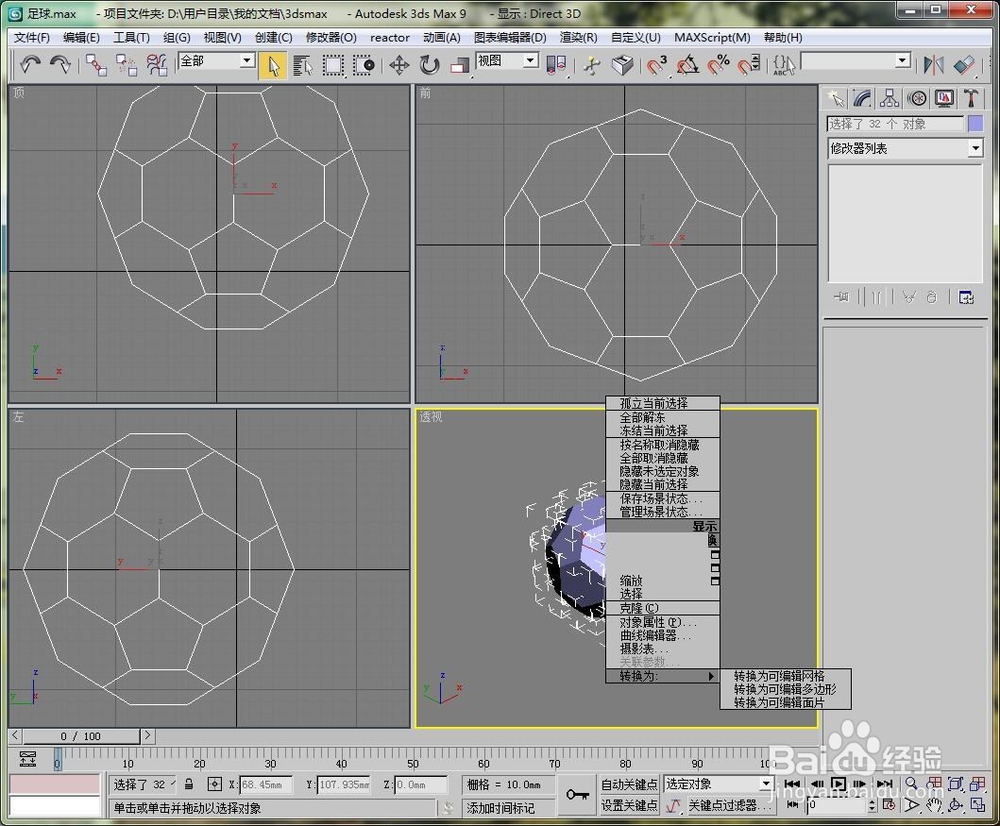The height and width of the screenshot is (826, 1000).
Task: Toggle the 3D Snaps magnet icon
Action: (656, 65)
